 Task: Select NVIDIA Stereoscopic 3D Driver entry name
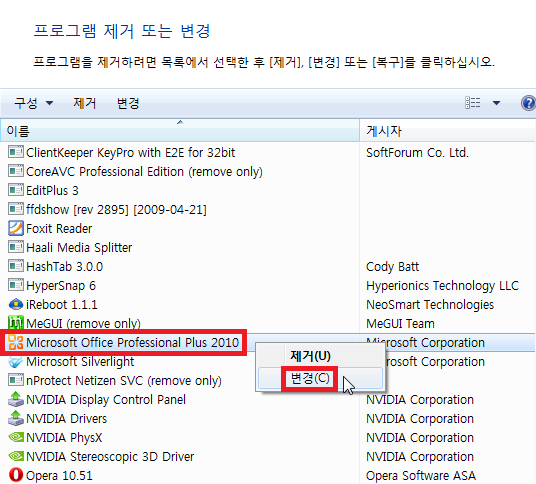tap(110, 456)
